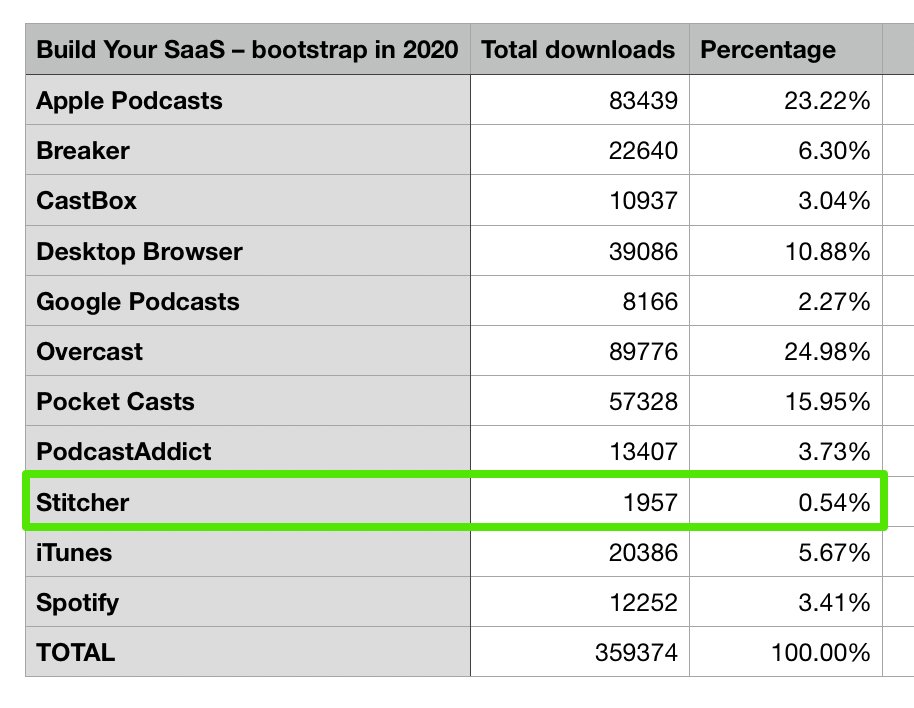Click PodcastAddict downloads value 13407
This screenshot has height=708, width=914.
pos(644,452)
